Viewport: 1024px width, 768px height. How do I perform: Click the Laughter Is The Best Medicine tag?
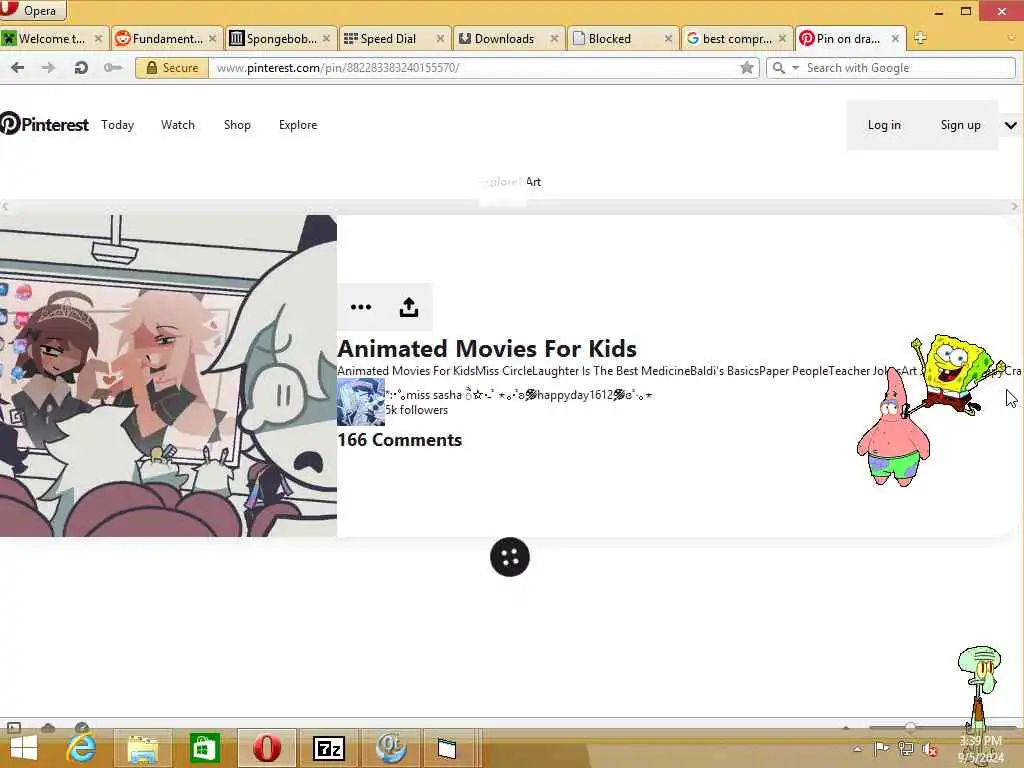pos(611,370)
